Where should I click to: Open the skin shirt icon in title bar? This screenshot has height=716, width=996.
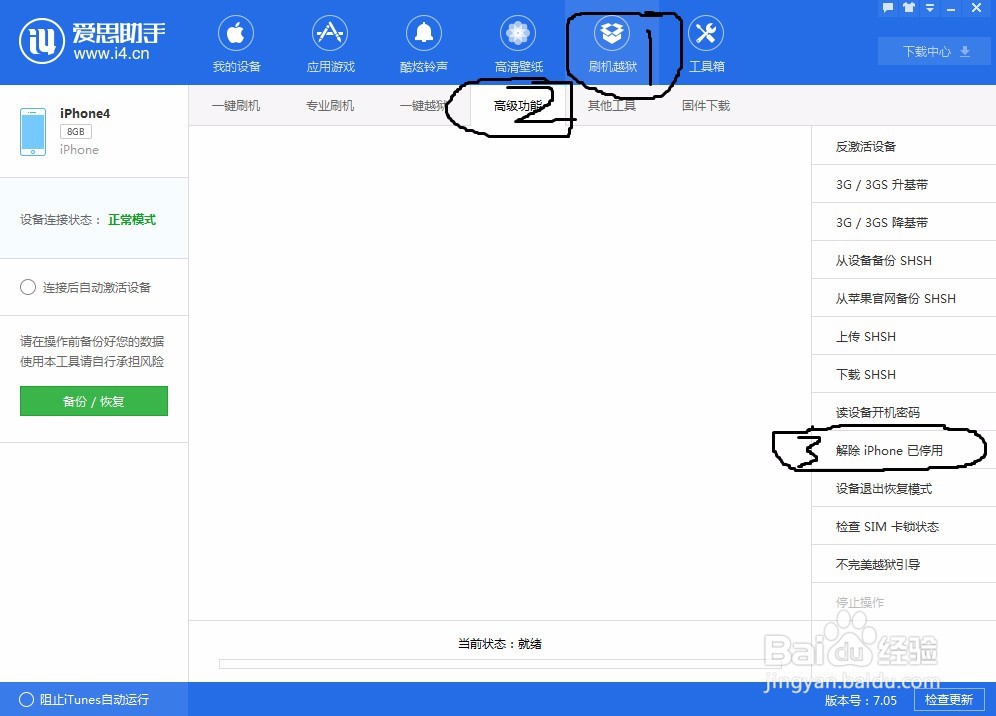[x=909, y=8]
